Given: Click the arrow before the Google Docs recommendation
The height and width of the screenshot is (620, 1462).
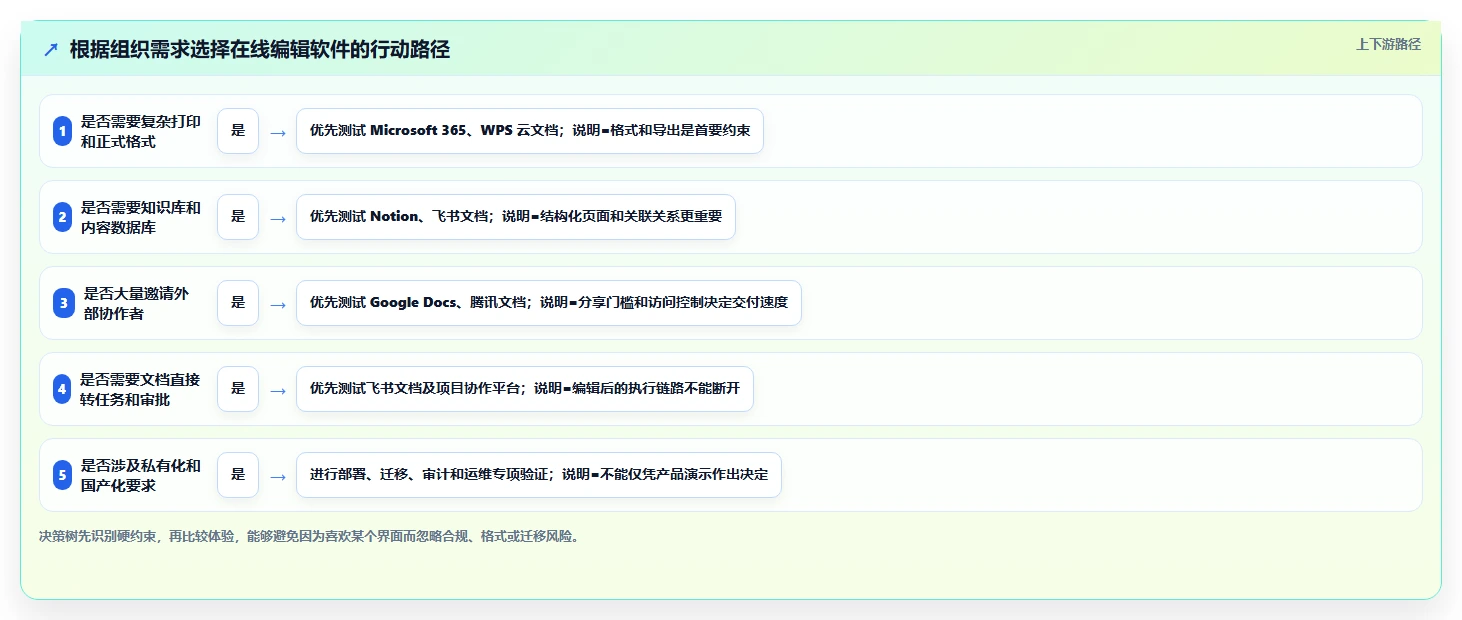Looking at the screenshot, I should [278, 304].
